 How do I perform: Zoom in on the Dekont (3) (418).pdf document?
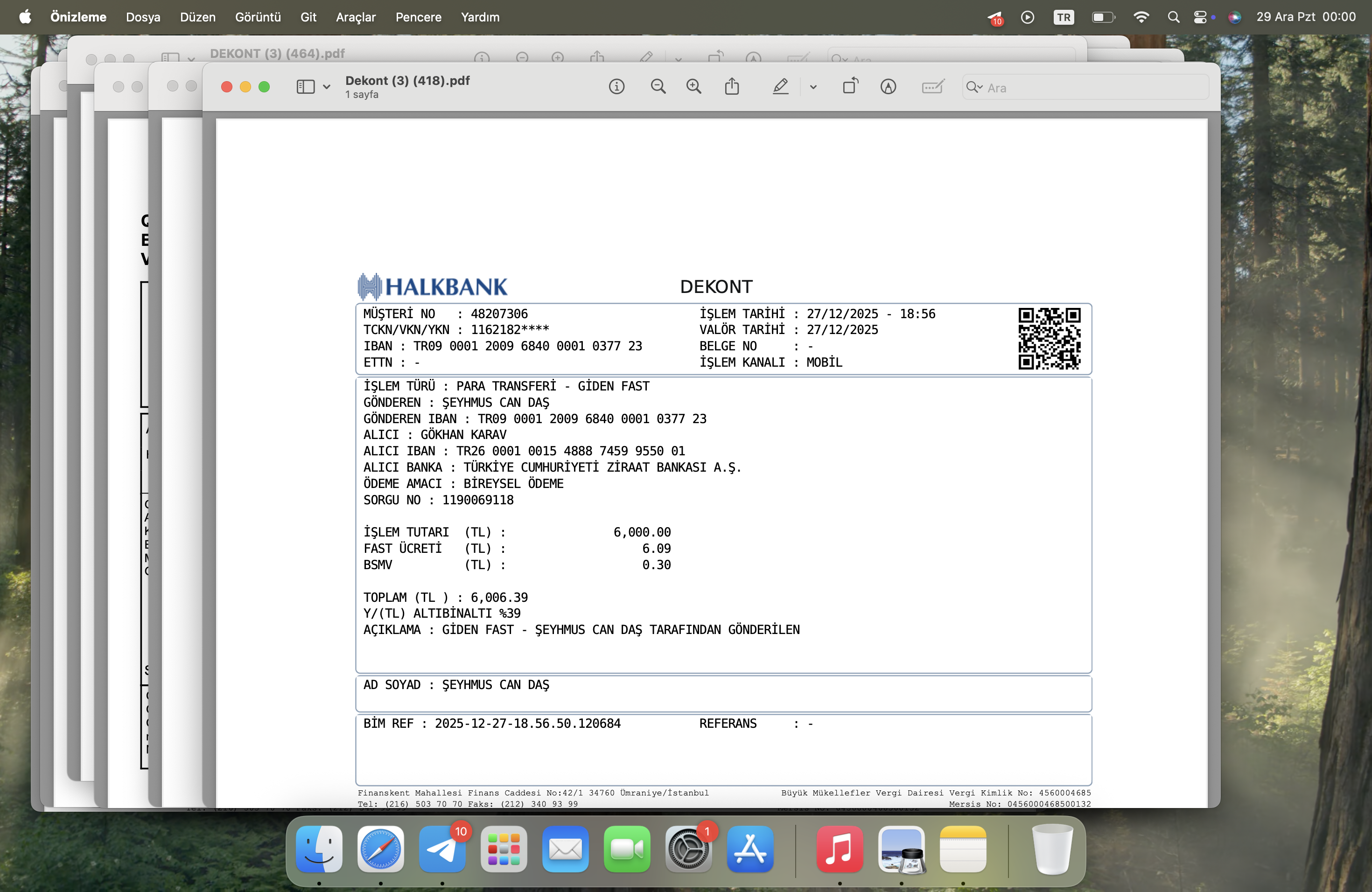pos(693,87)
